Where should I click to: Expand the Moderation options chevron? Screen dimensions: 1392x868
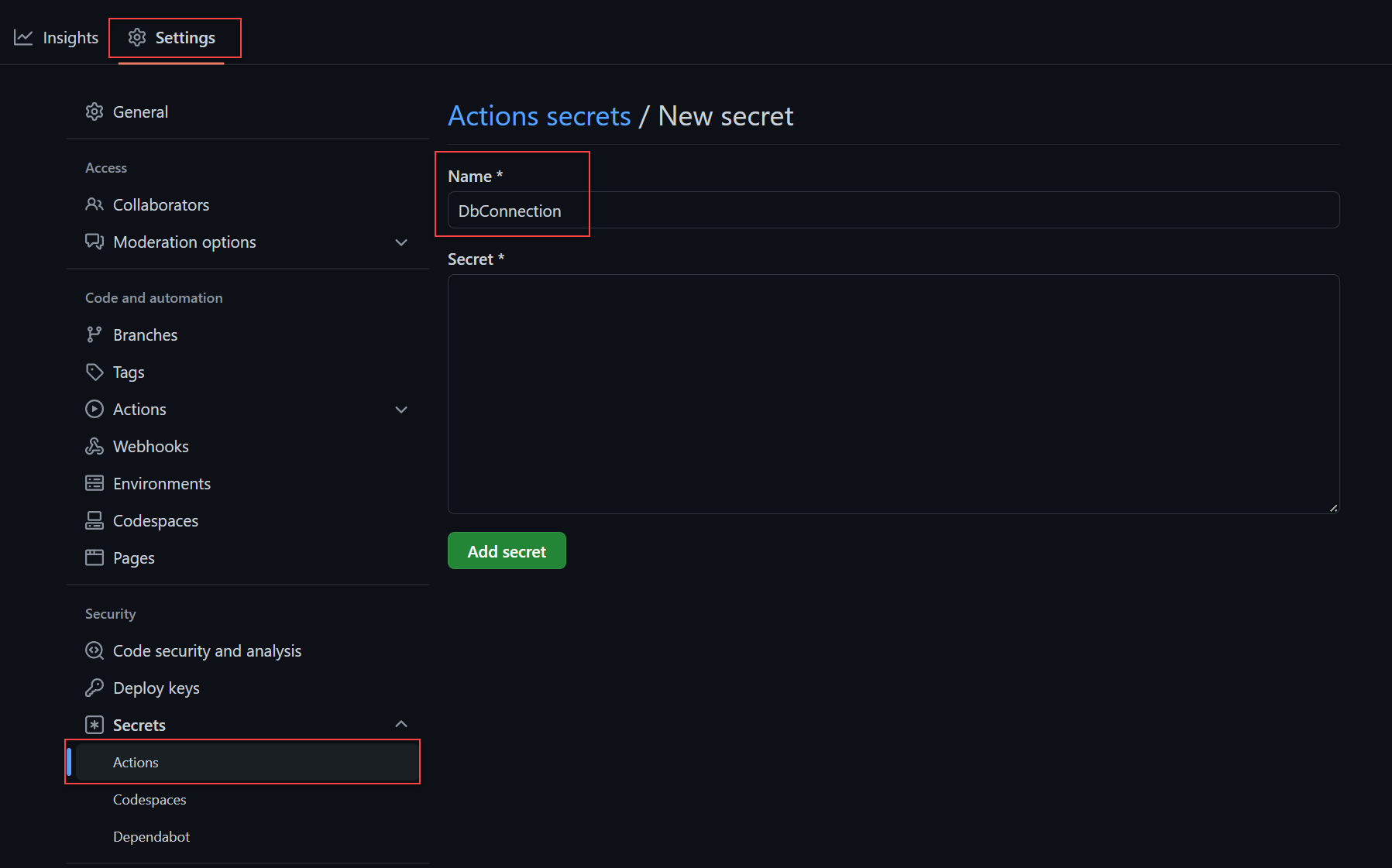[401, 242]
